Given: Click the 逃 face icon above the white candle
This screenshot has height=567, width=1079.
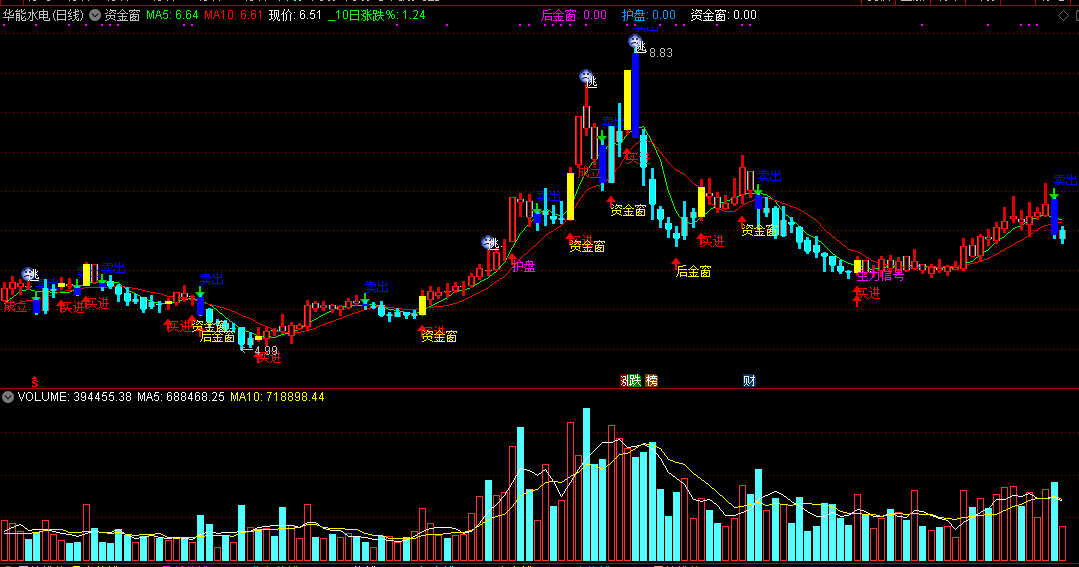Looking at the screenshot, I should coord(586,76).
